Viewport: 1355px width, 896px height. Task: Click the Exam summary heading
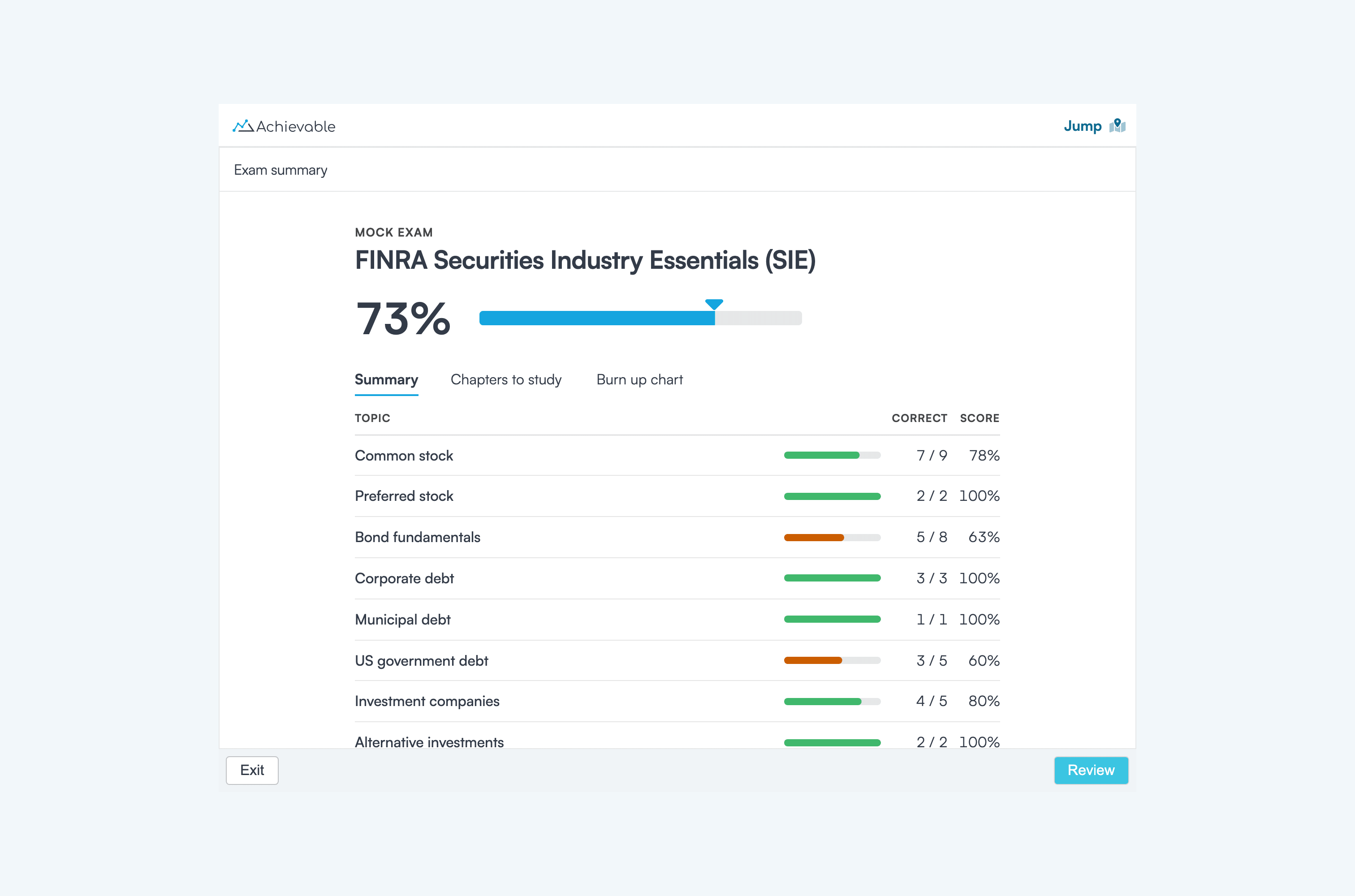tap(280, 170)
